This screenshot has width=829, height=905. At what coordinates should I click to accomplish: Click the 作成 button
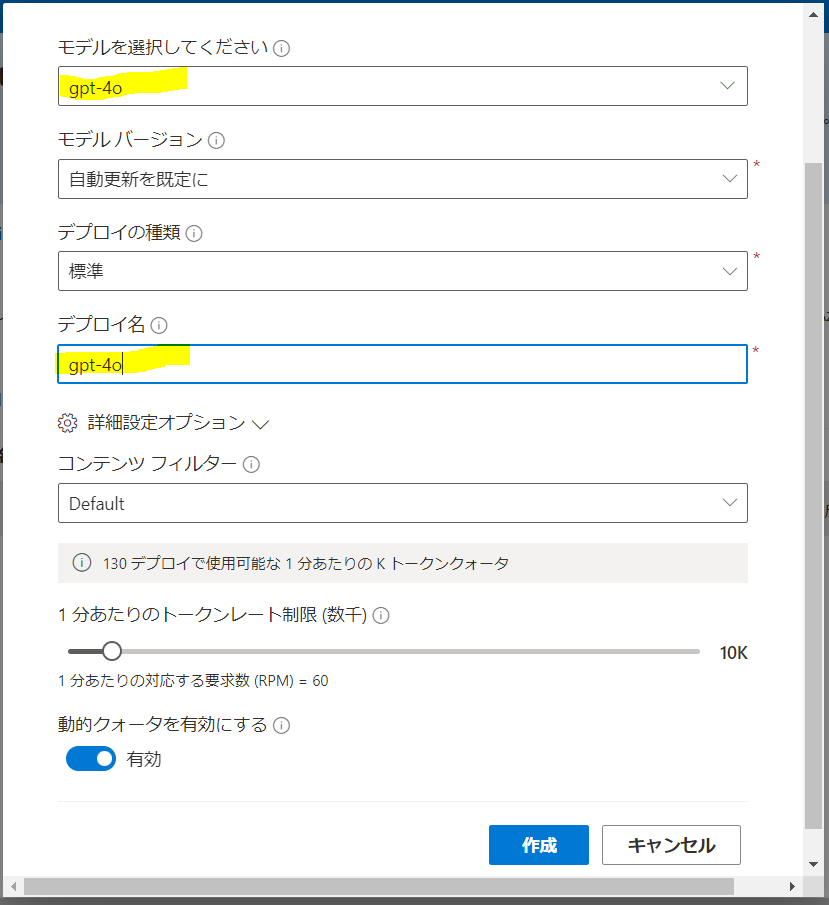(x=538, y=844)
